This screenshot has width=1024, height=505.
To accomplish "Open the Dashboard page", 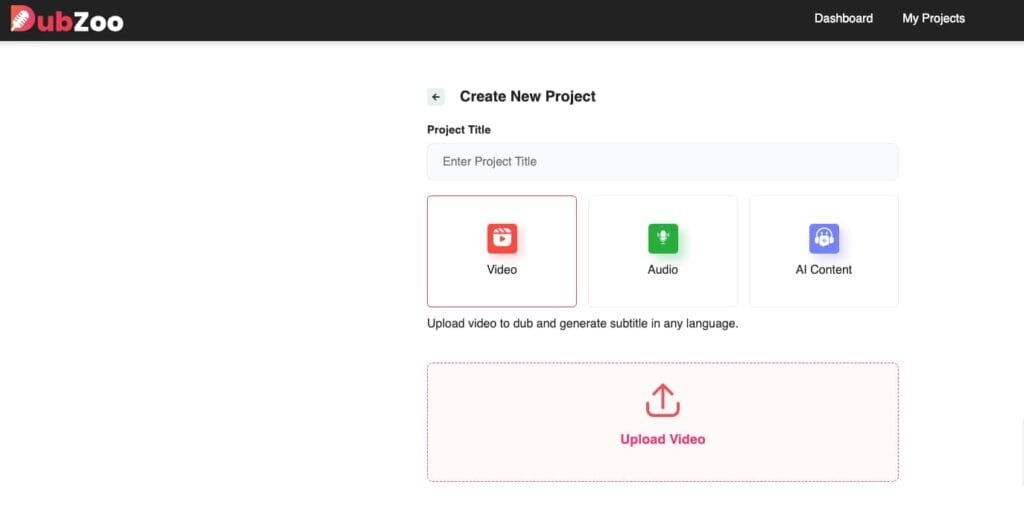I will click(x=843, y=18).
